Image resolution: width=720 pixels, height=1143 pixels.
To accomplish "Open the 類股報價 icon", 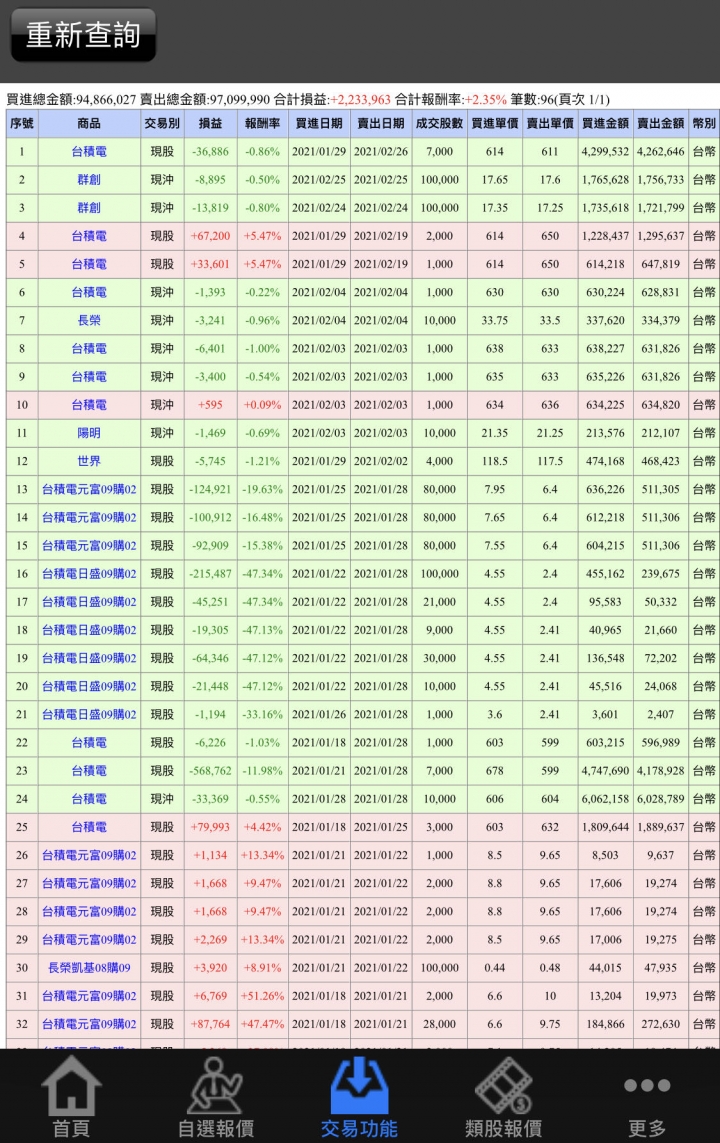I will [x=504, y=1096].
